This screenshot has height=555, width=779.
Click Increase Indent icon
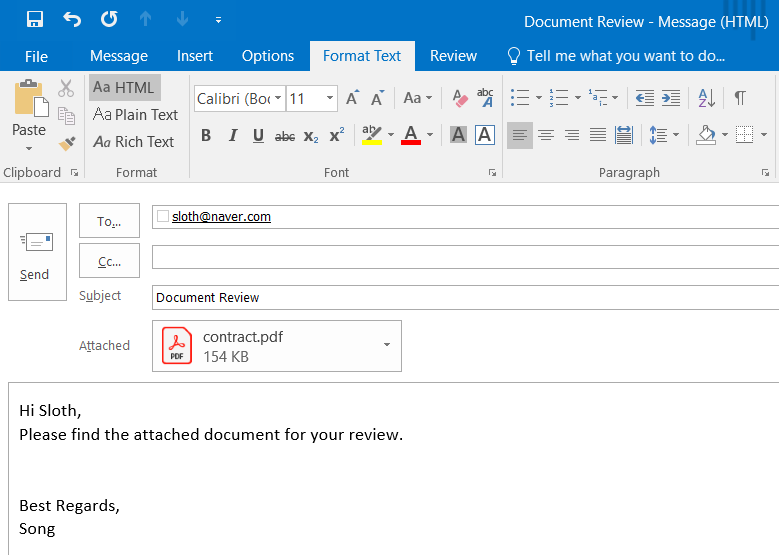pyautogui.click(x=671, y=98)
